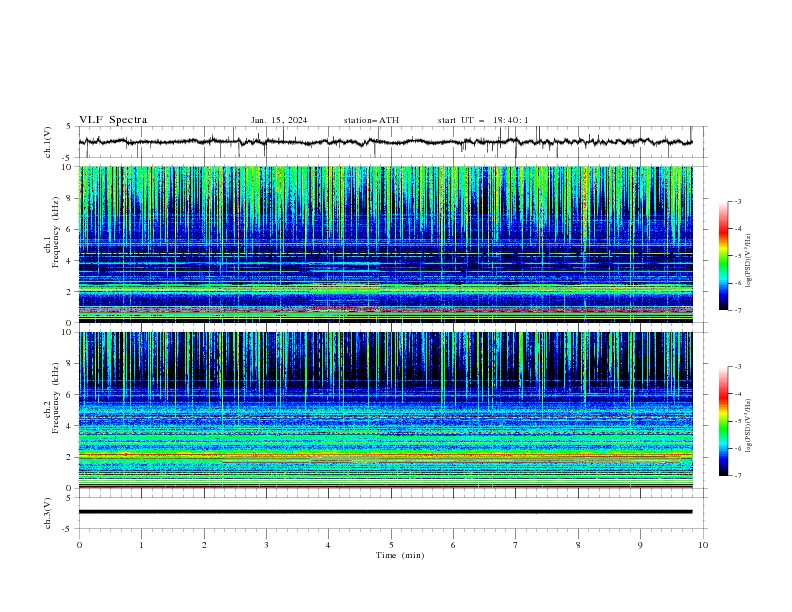Click the "ch.3(V)" axis label
792x612 pixels.
pyautogui.click(x=48, y=513)
